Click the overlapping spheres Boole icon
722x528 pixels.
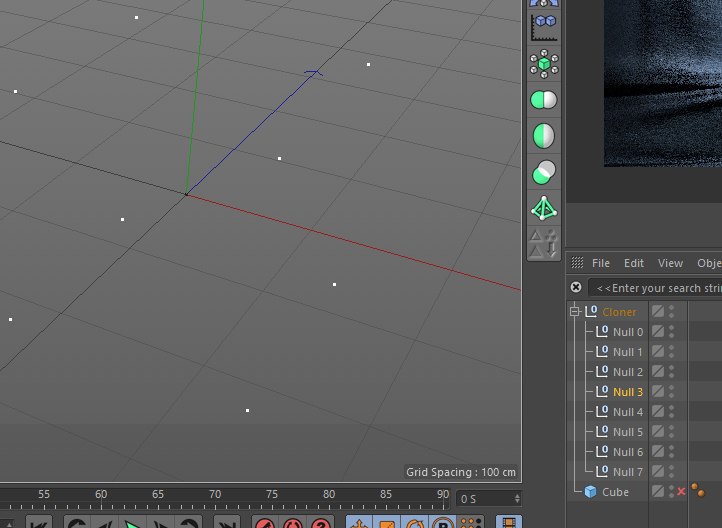544,172
